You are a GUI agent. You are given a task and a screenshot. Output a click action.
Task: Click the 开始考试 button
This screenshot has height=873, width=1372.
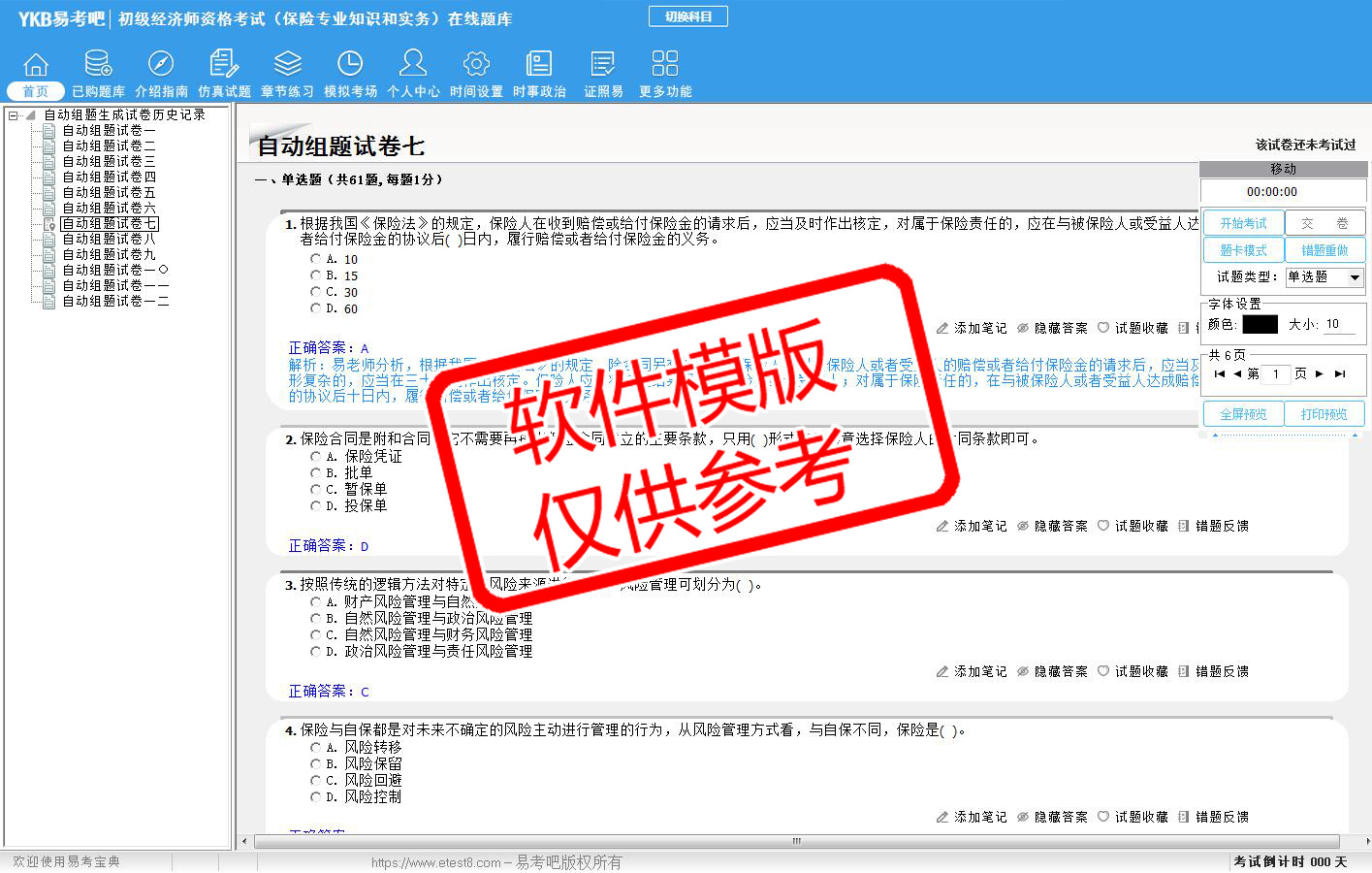click(1243, 223)
